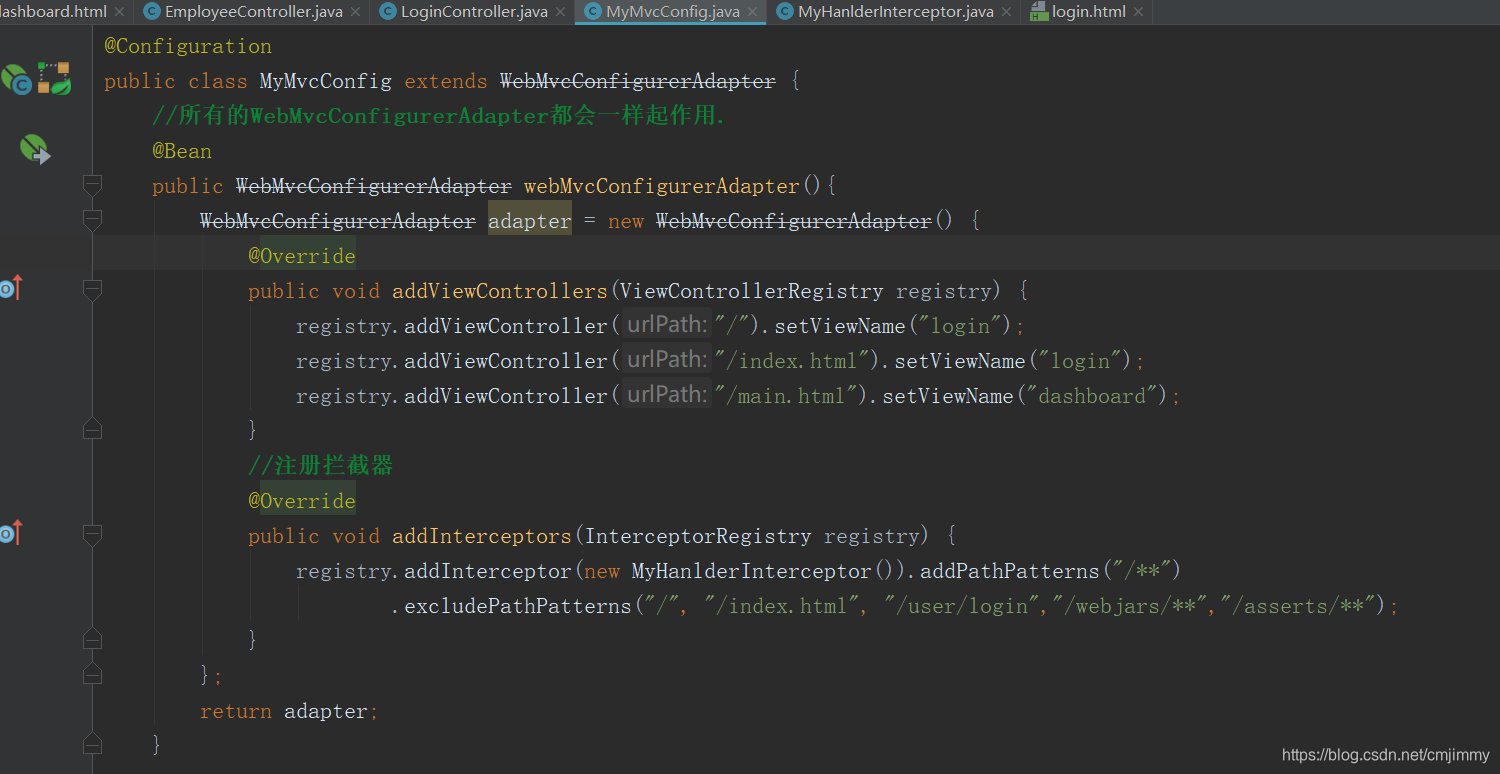Click the addInterceptors method name

click(482, 536)
